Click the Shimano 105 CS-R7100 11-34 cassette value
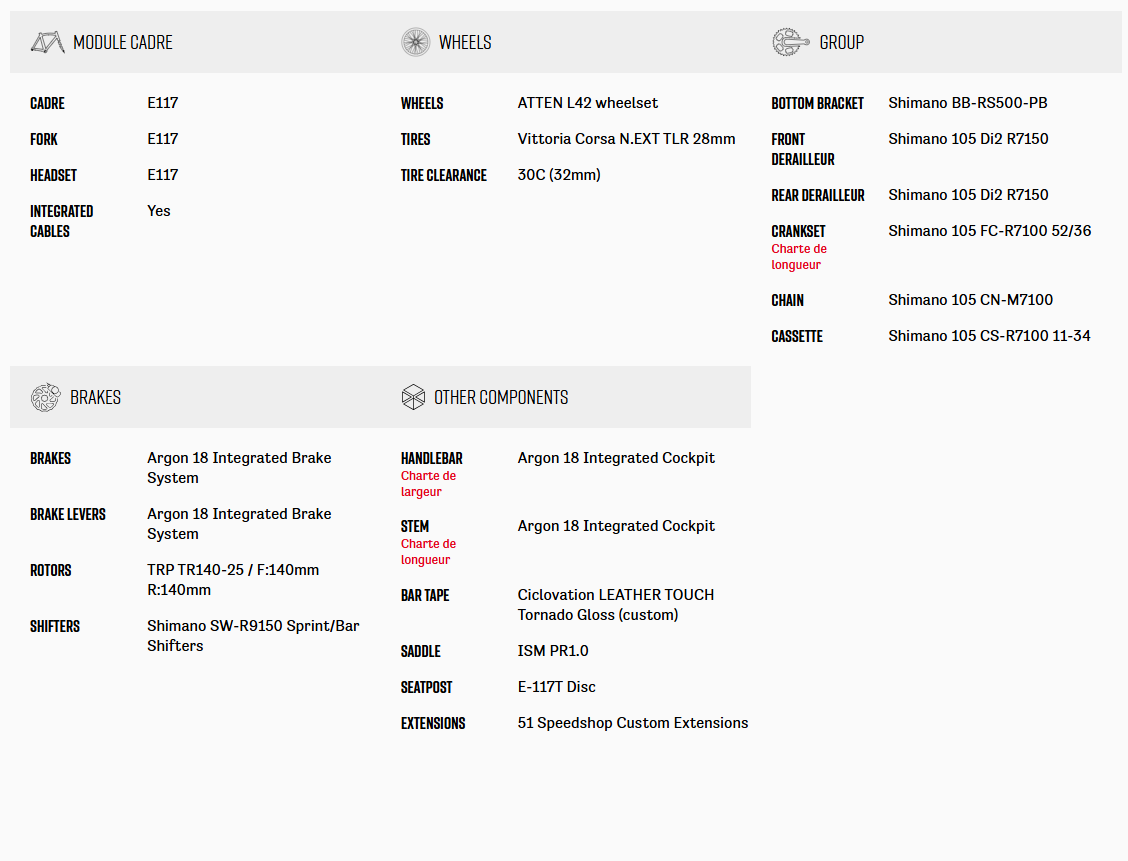 pyautogui.click(x=989, y=336)
